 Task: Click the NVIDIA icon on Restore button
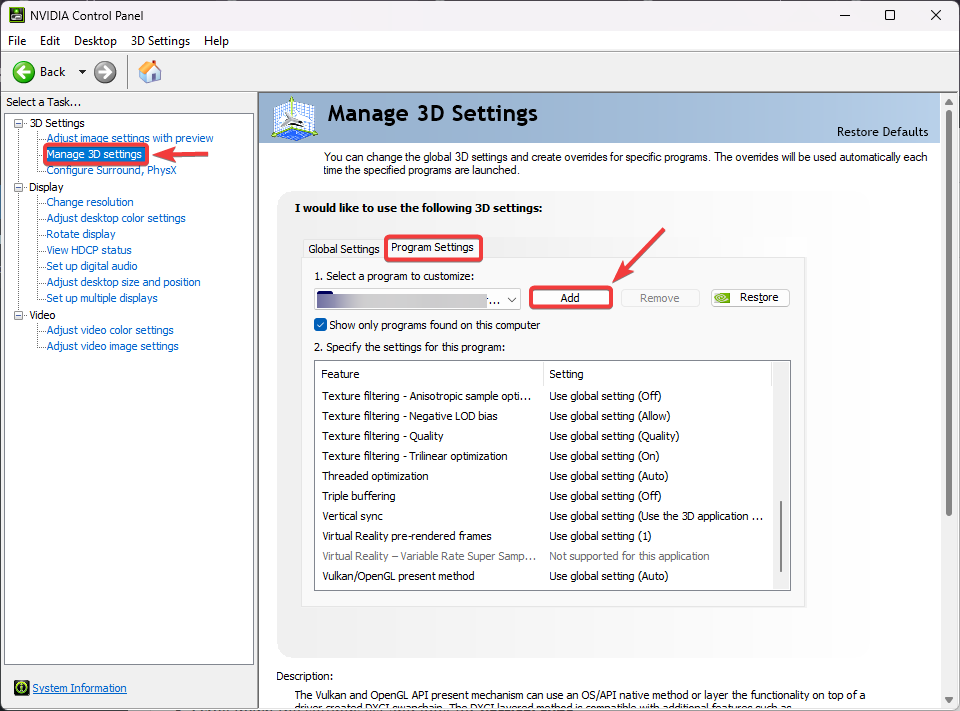click(726, 298)
